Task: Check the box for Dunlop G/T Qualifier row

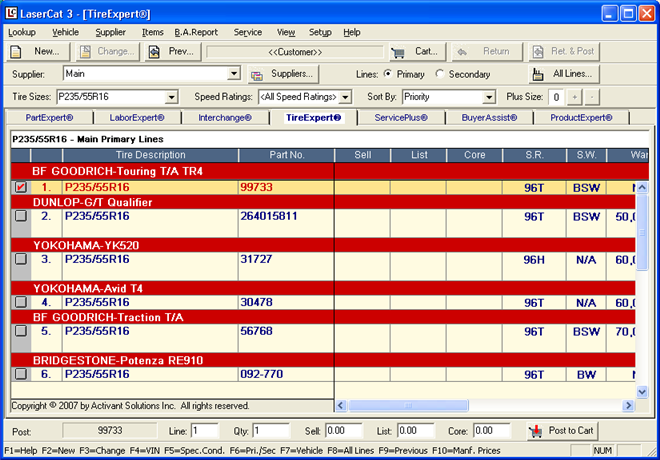Action: (21, 216)
